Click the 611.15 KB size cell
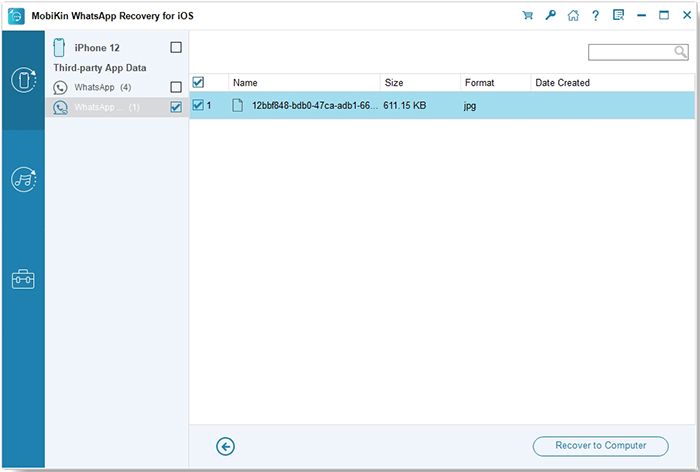 (x=404, y=105)
